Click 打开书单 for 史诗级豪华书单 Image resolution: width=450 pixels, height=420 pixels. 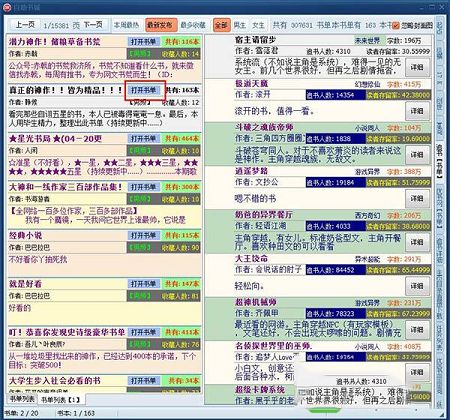pos(143,332)
